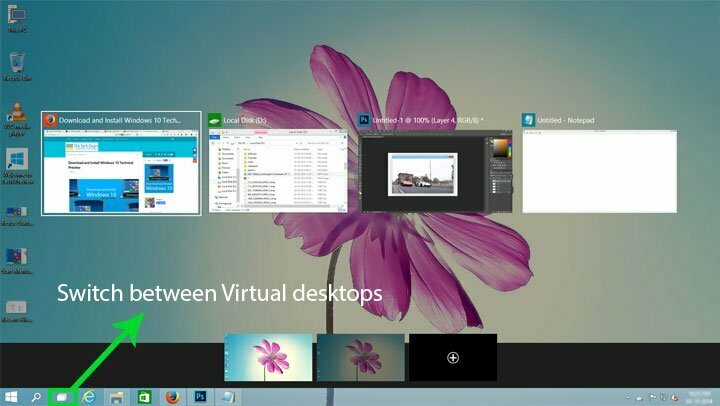Select the Local Disk (D:) window thumbnail
720x406 pixels.
pyautogui.click(x=278, y=164)
